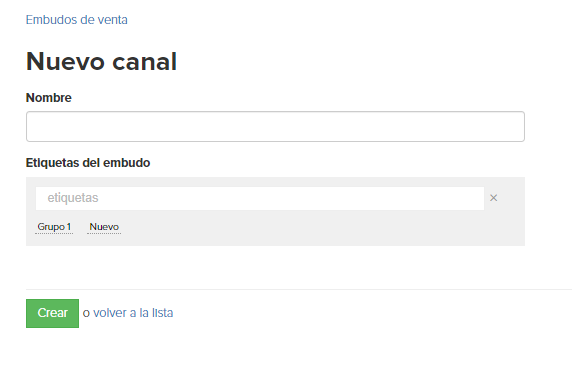
Task: Focus the Nombre text field
Action: (275, 127)
